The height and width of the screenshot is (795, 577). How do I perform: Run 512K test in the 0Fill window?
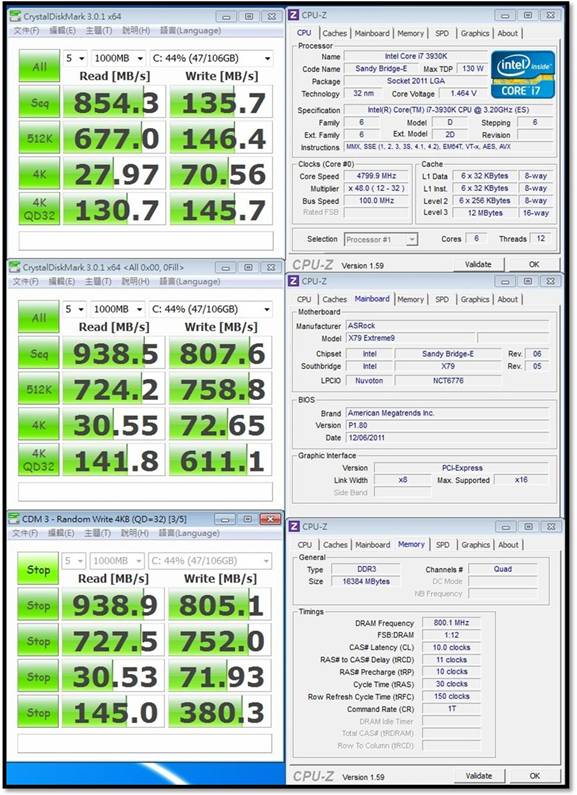coord(39,389)
